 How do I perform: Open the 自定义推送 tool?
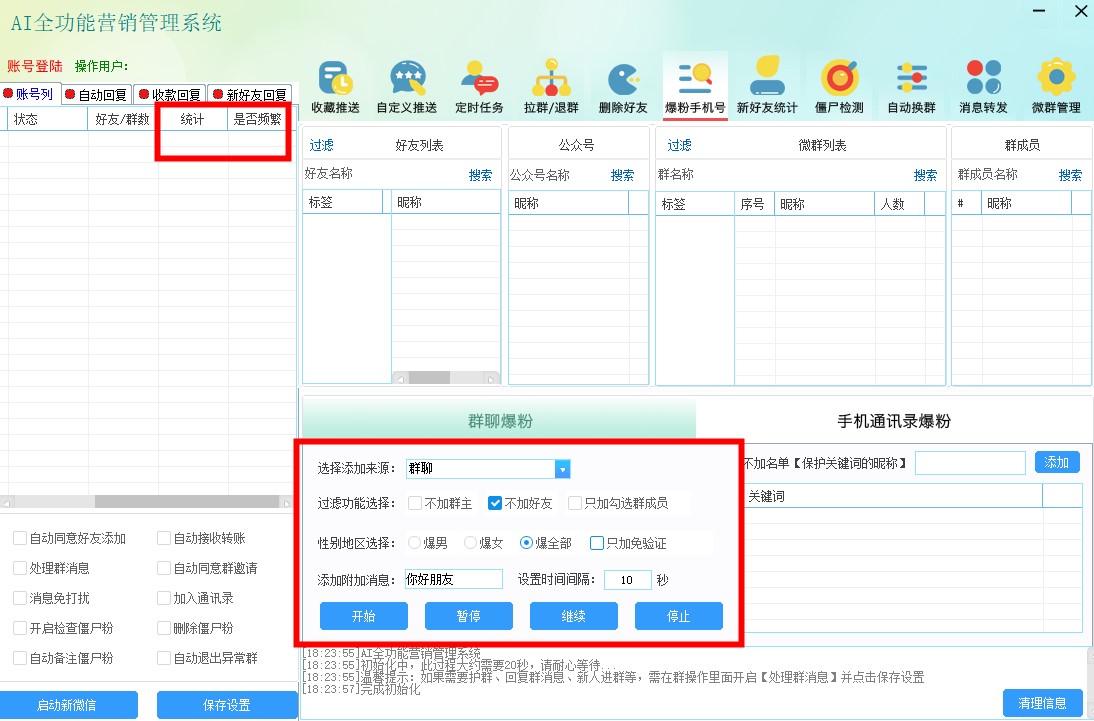coord(407,87)
